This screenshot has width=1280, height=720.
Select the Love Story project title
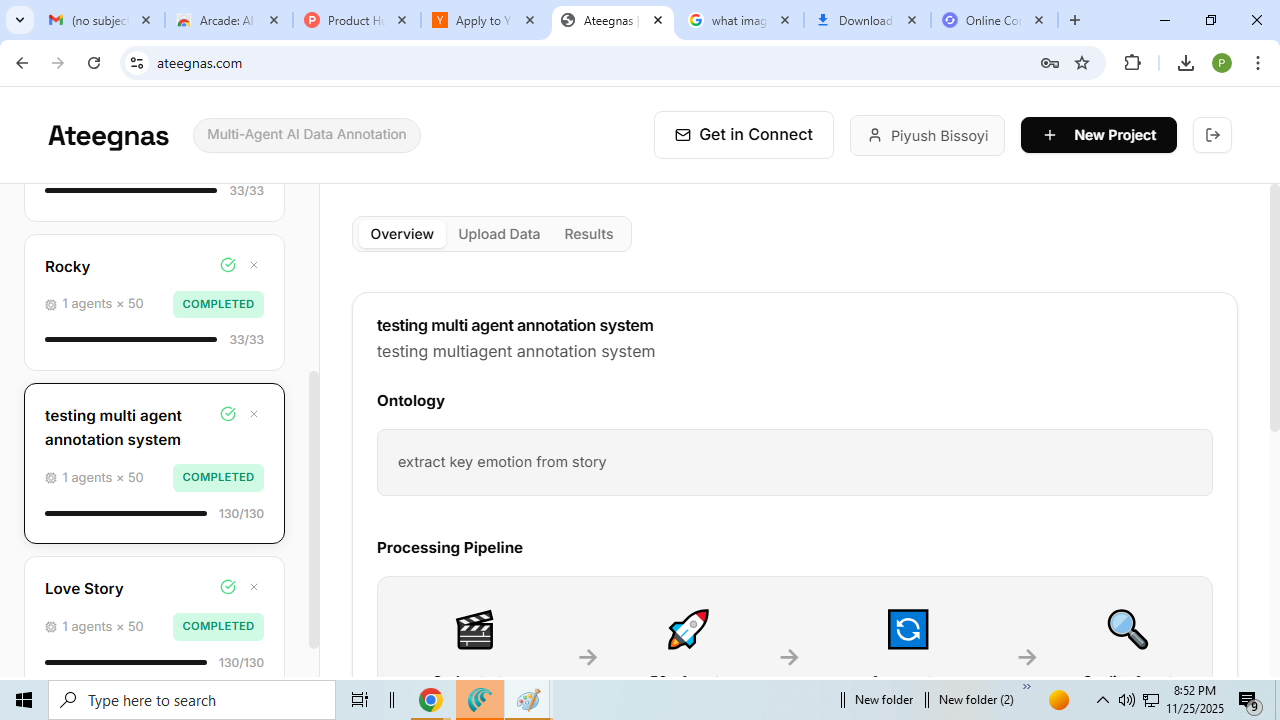click(x=84, y=588)
